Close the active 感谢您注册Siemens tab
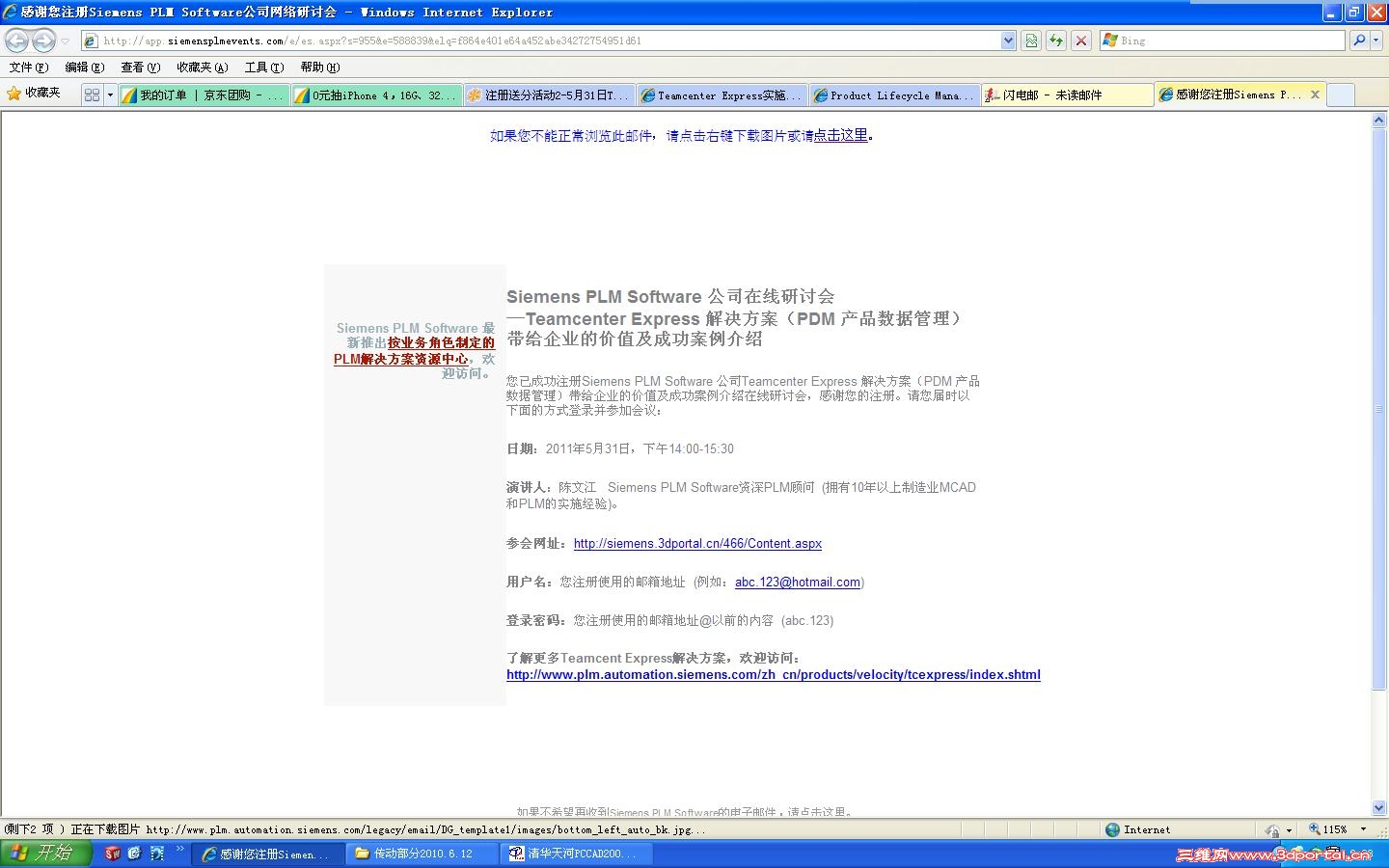The height and width of the screenshot is (868, 1389). click(1315, 95)
